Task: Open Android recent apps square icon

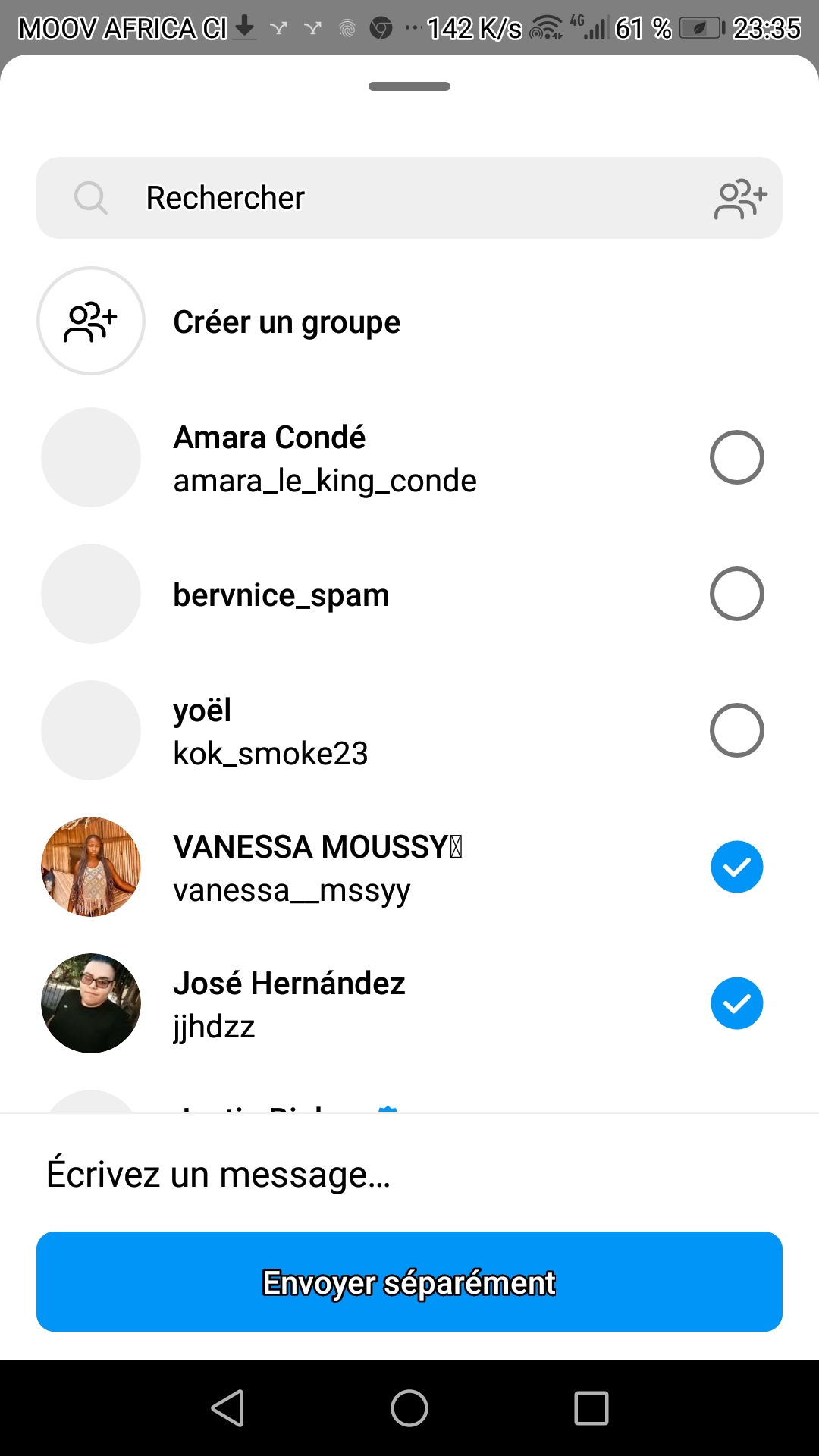Action: tap(591, 1408)
